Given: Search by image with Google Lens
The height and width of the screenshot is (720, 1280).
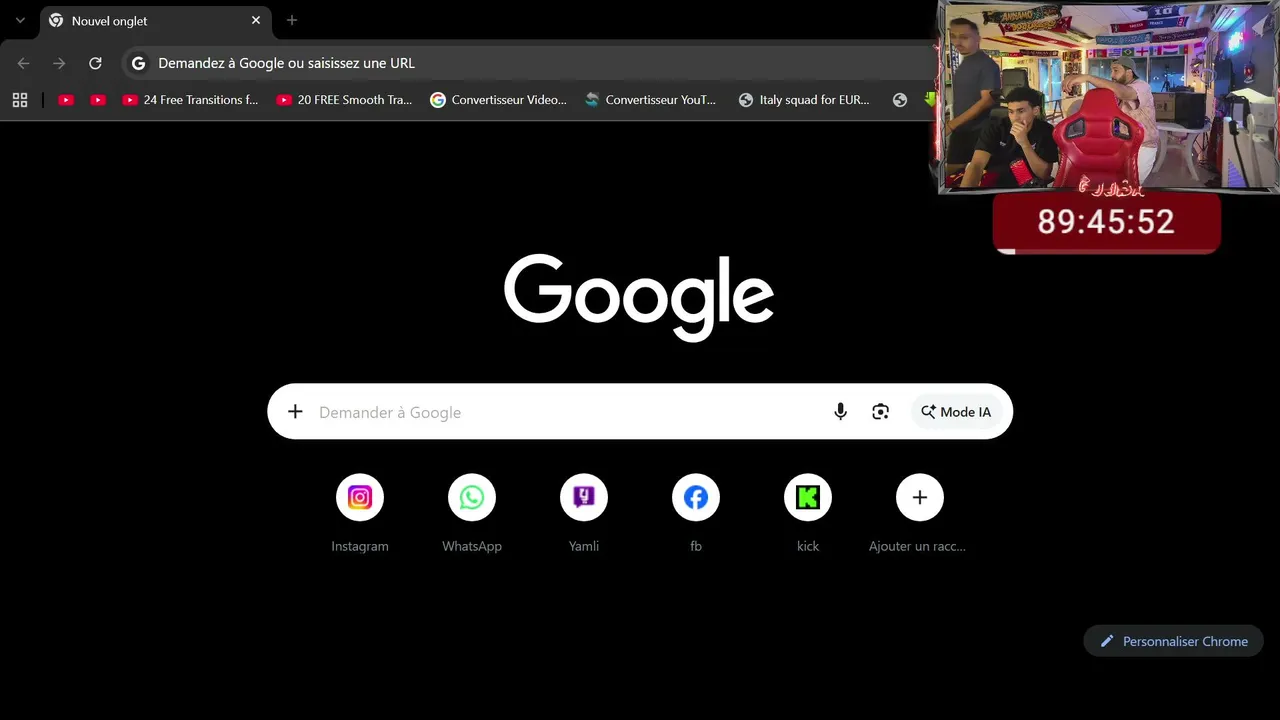Looking at the screenshot, I should 880,411.
